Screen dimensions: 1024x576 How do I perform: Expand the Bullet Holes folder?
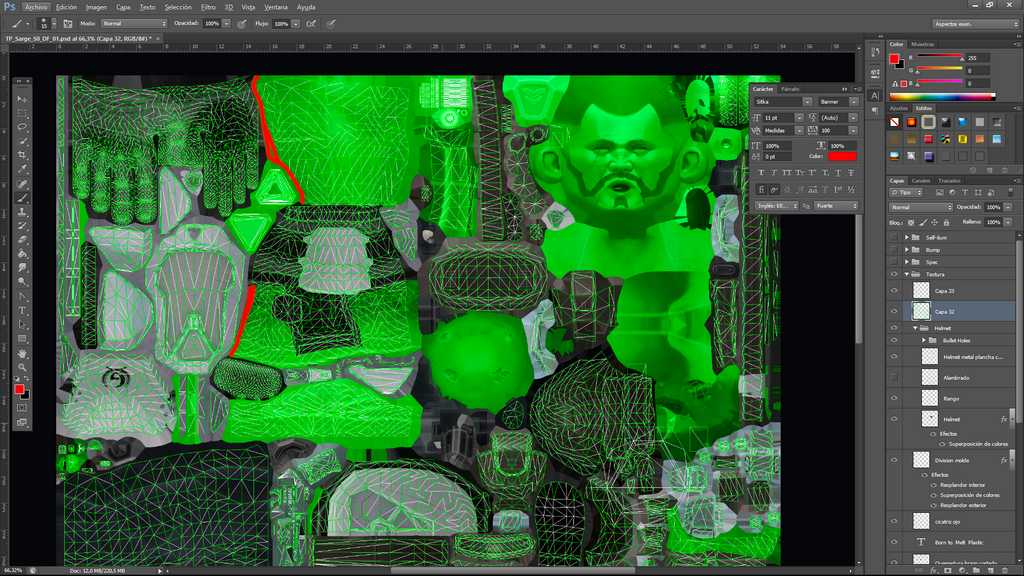click(922, 340)
